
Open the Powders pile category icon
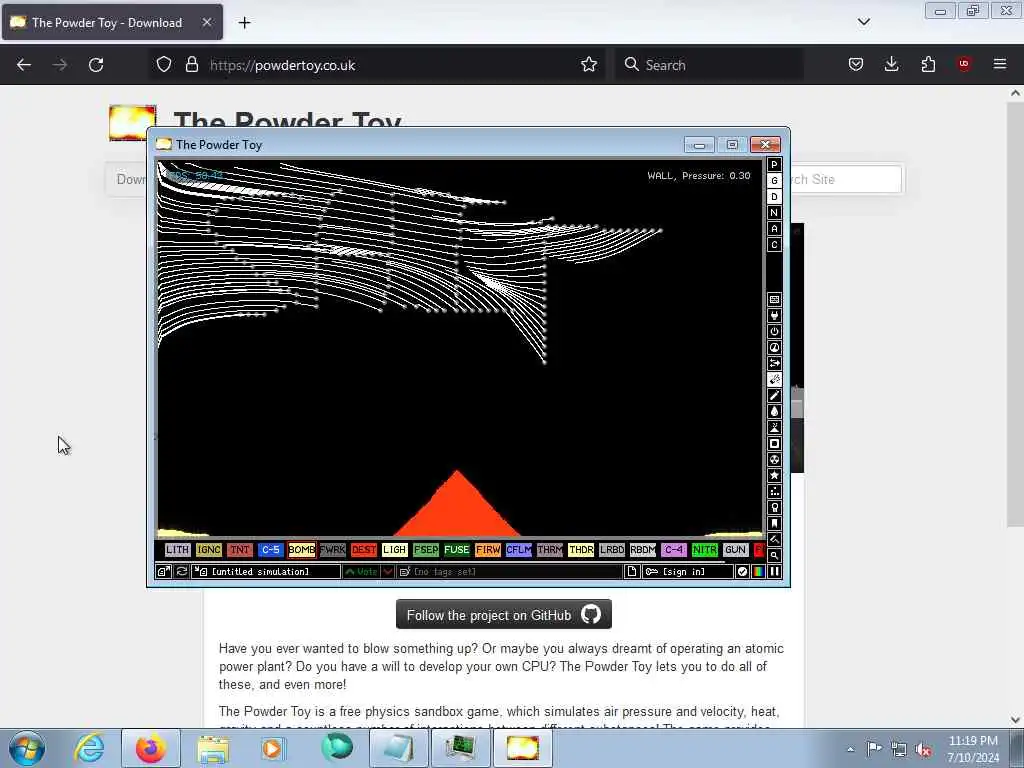click(774, 428)
